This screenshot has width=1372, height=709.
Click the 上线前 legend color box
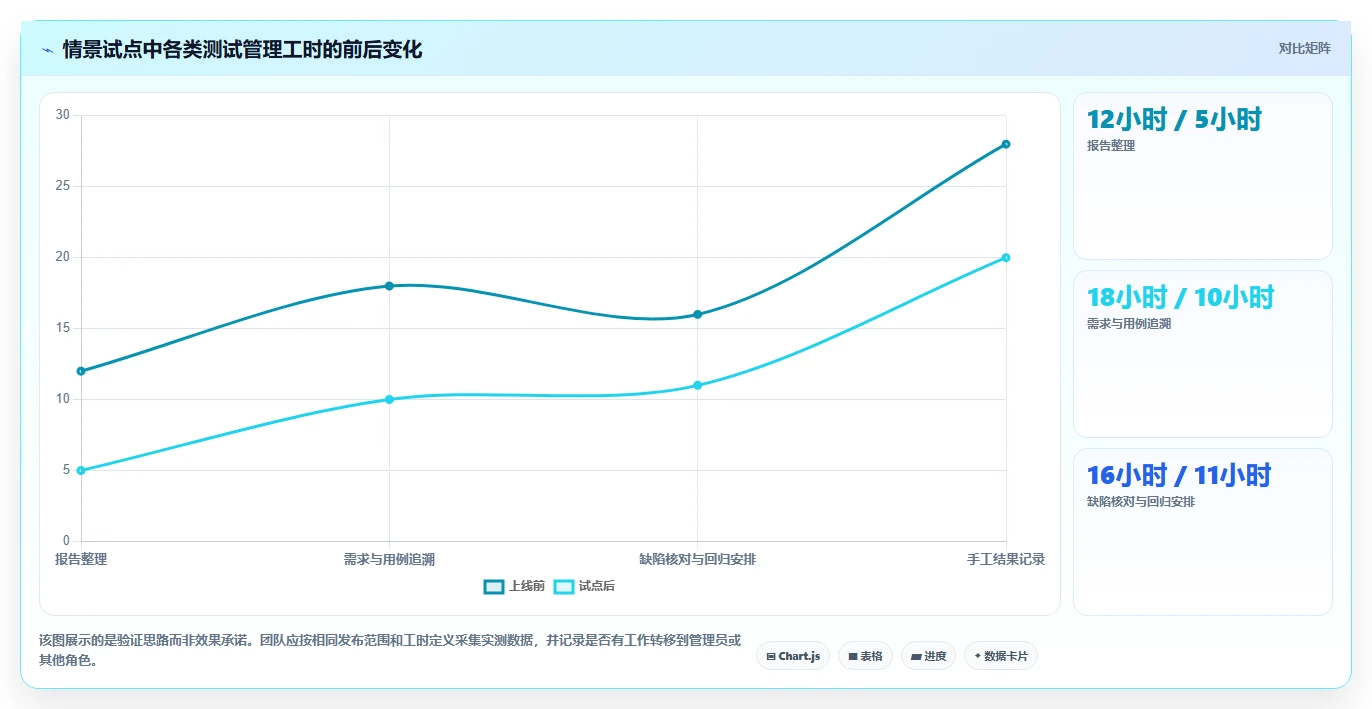tap(494, 586)
